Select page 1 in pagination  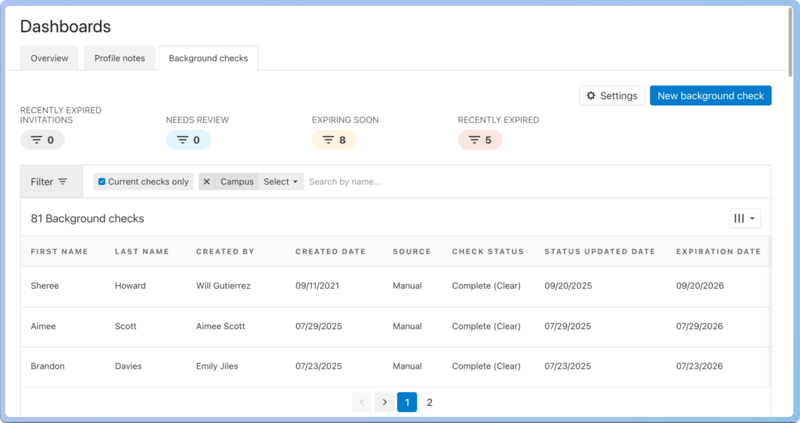pyautogui.click(x=407, y=402)
